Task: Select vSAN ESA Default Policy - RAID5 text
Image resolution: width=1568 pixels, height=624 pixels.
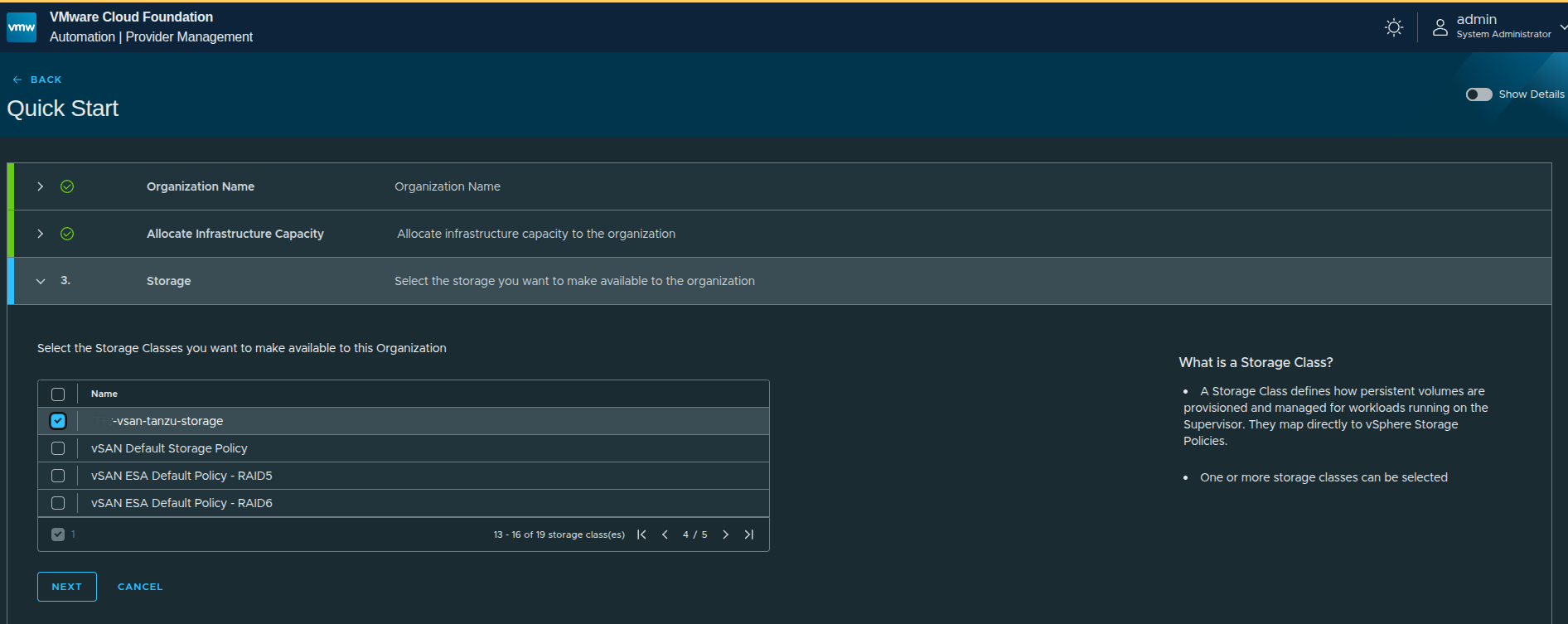Action: pyautogui.click(x=181, y=476)
